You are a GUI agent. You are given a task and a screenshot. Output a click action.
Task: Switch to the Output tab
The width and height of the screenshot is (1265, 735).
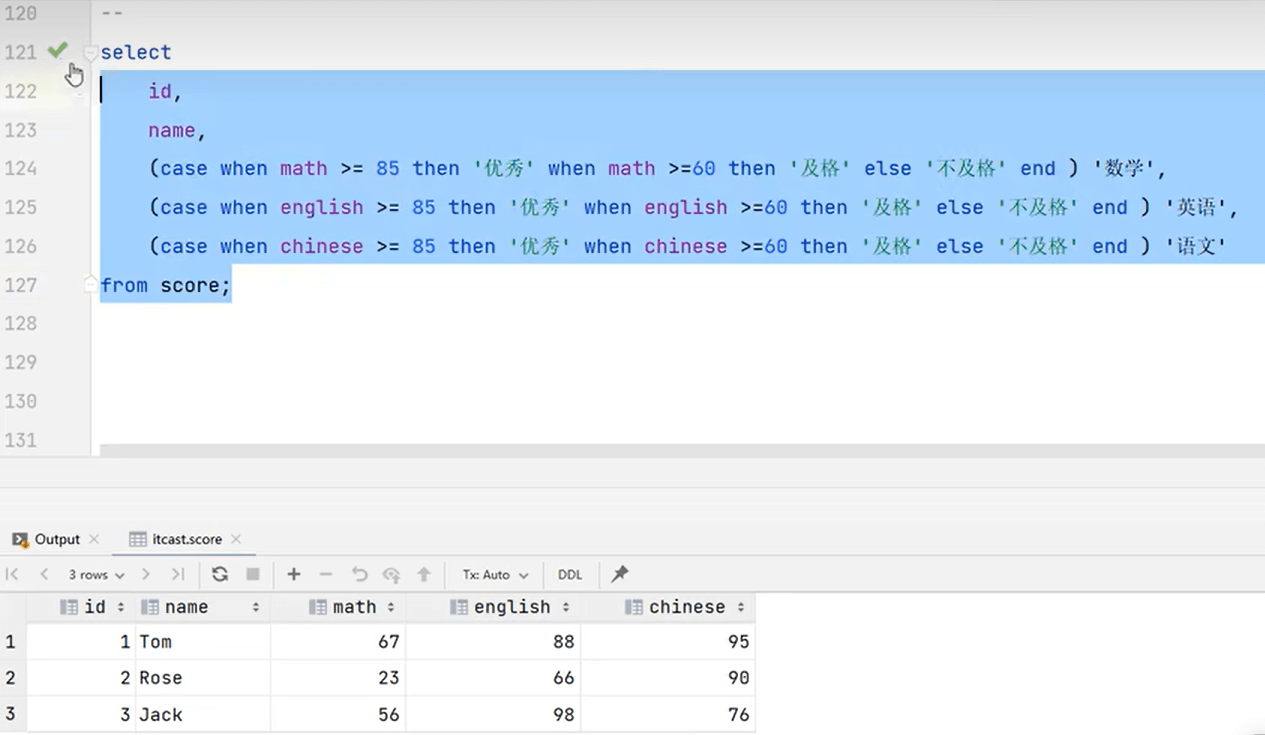57,539
